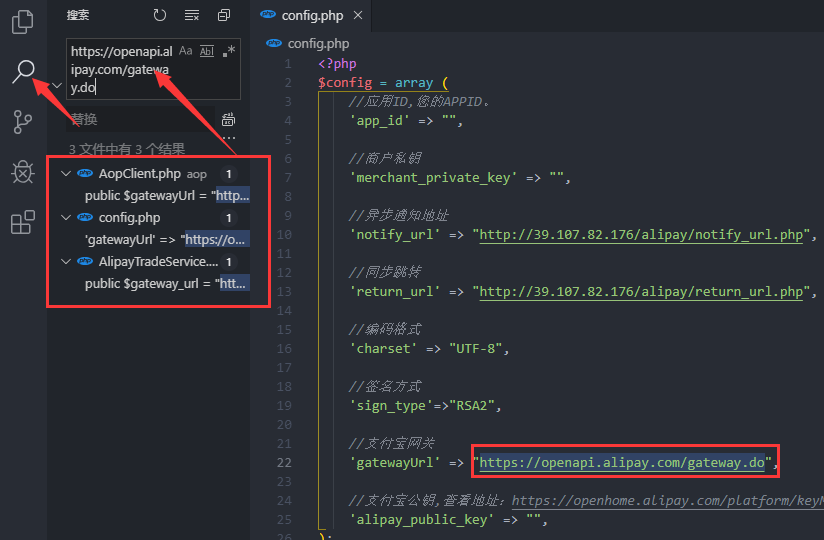Select AlipayTradeService file in results

[158, 262]
